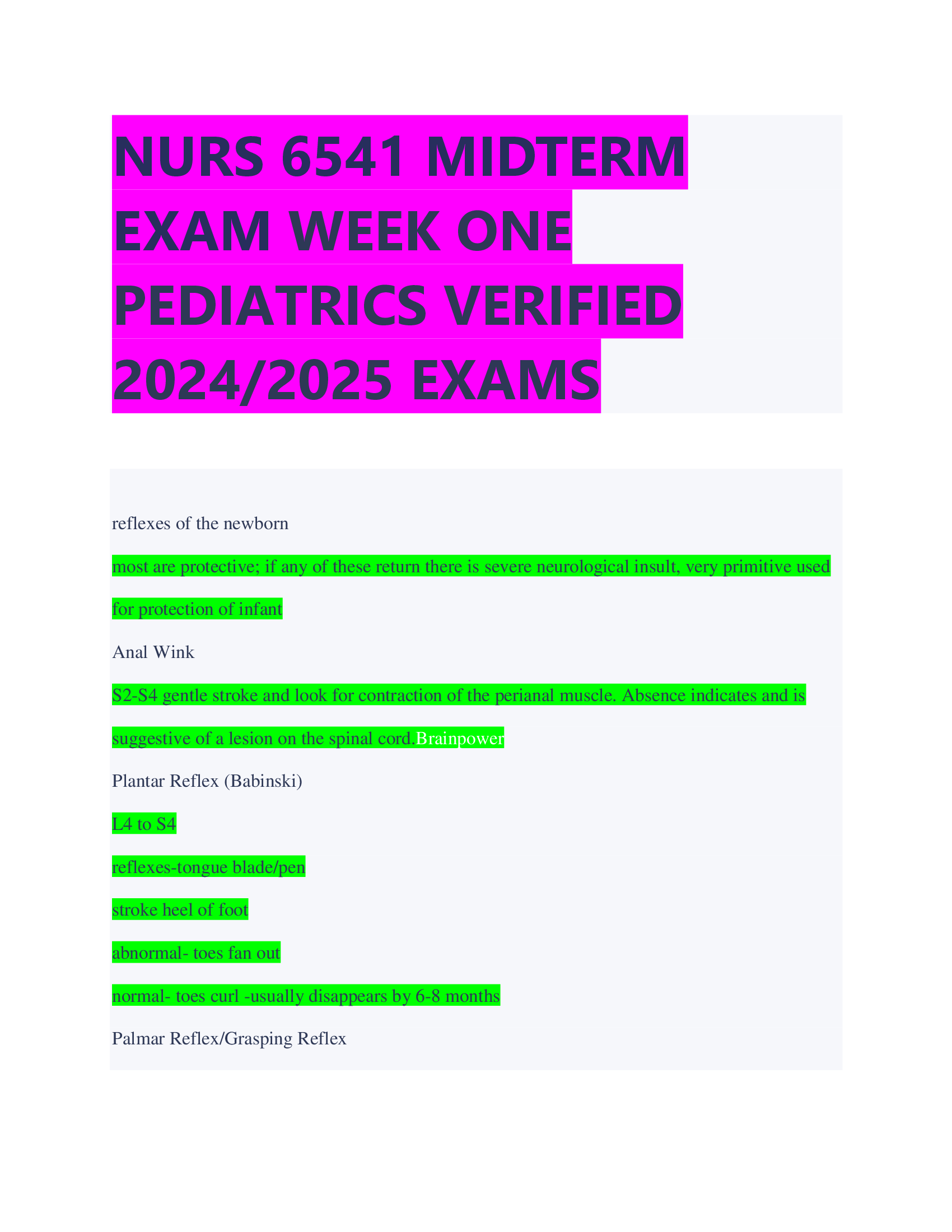Click the 'reflexes-tongue blade/pen' line

click(209, 867)
